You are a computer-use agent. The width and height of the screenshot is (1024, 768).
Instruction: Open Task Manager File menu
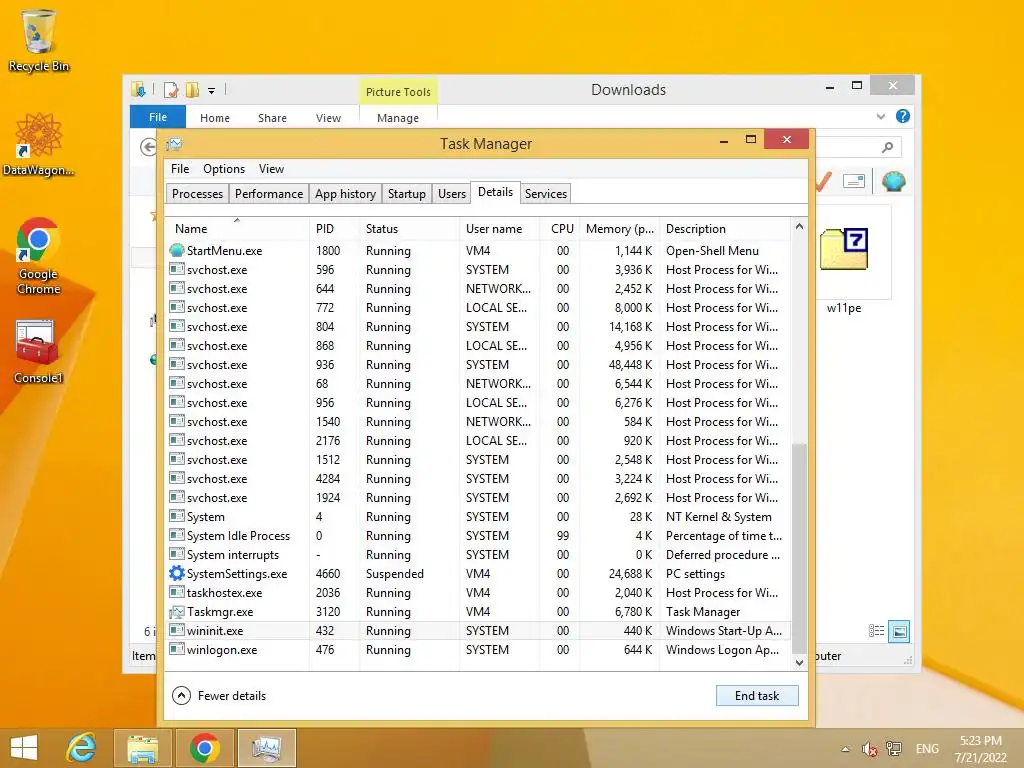tap(180, 168)
